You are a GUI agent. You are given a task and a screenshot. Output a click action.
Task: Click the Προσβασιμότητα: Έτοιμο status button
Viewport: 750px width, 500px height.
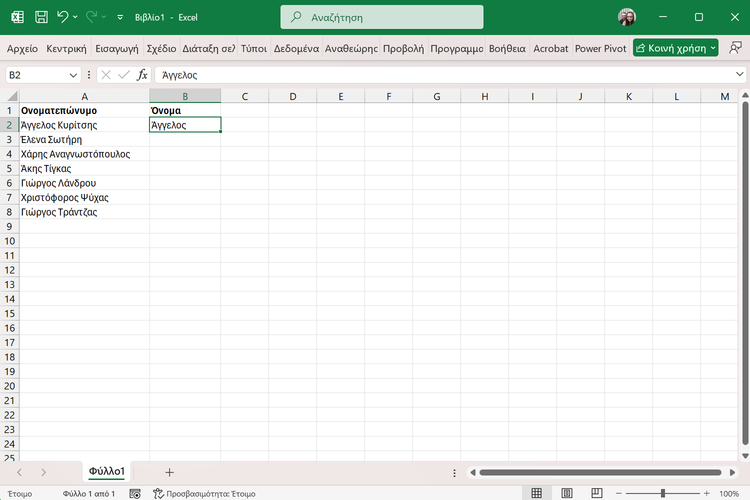[x=205, y=493]
